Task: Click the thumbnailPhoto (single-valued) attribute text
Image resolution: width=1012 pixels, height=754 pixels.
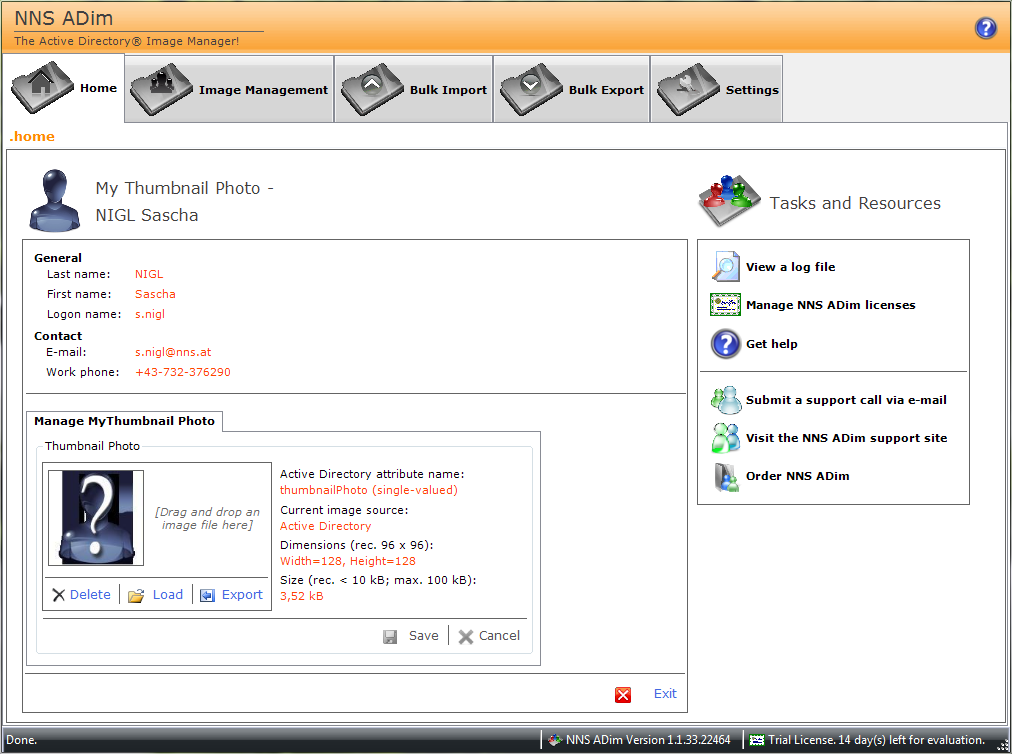Action: click(369, 490)
